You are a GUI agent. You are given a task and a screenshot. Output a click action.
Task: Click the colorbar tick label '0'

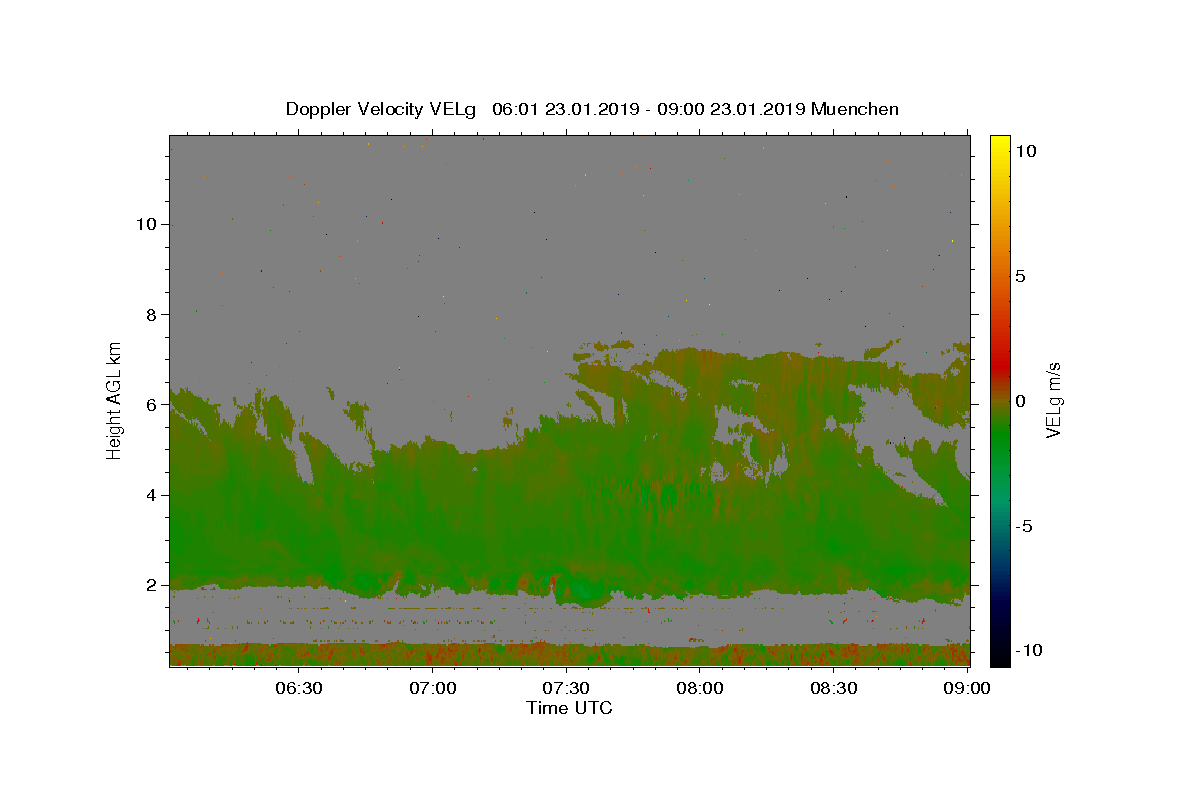(x=1020, y=401)
